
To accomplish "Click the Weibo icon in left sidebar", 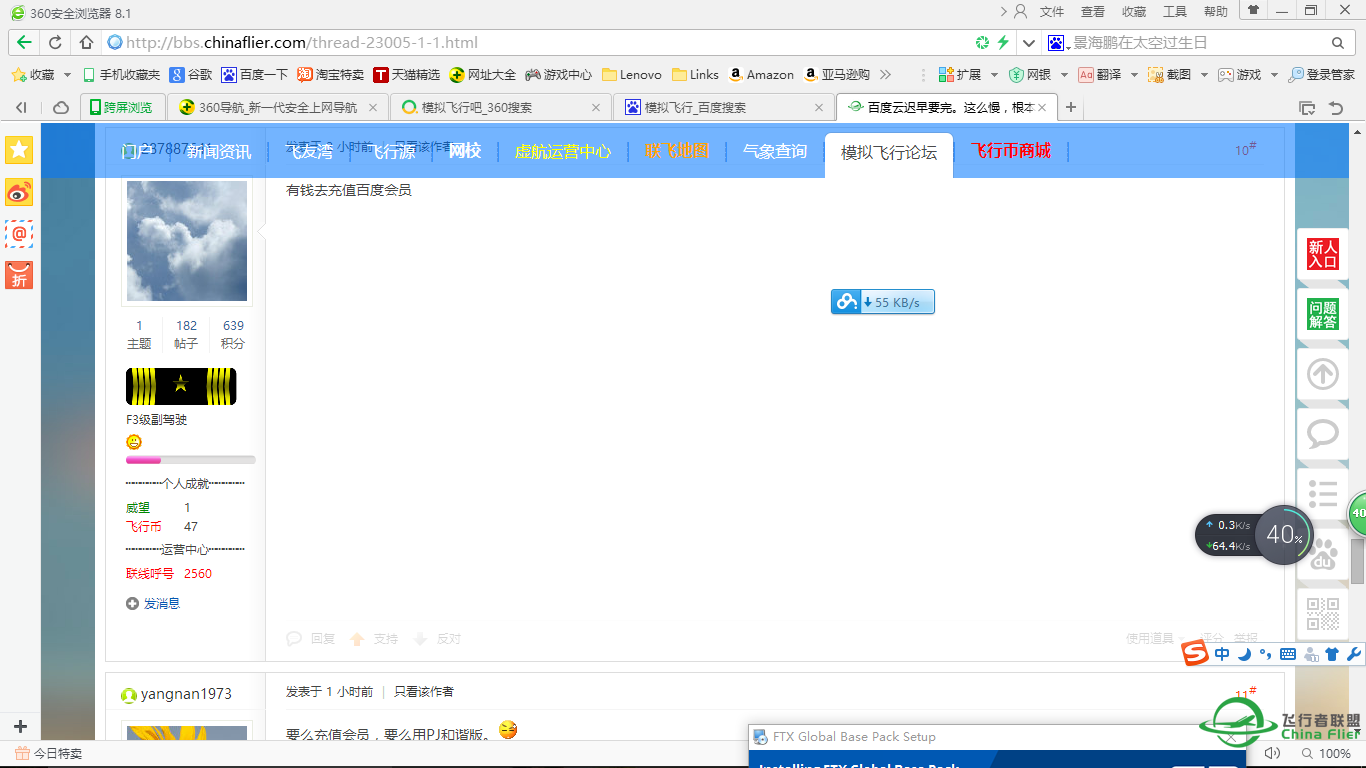I will pos(19,192).
